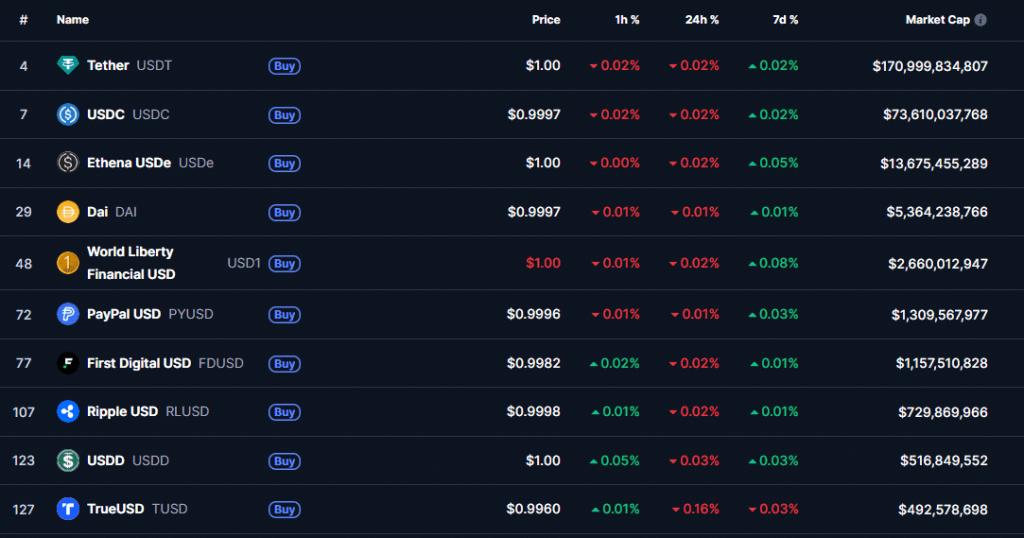Click the Tether coin logo icon

[x=68, y=66]
